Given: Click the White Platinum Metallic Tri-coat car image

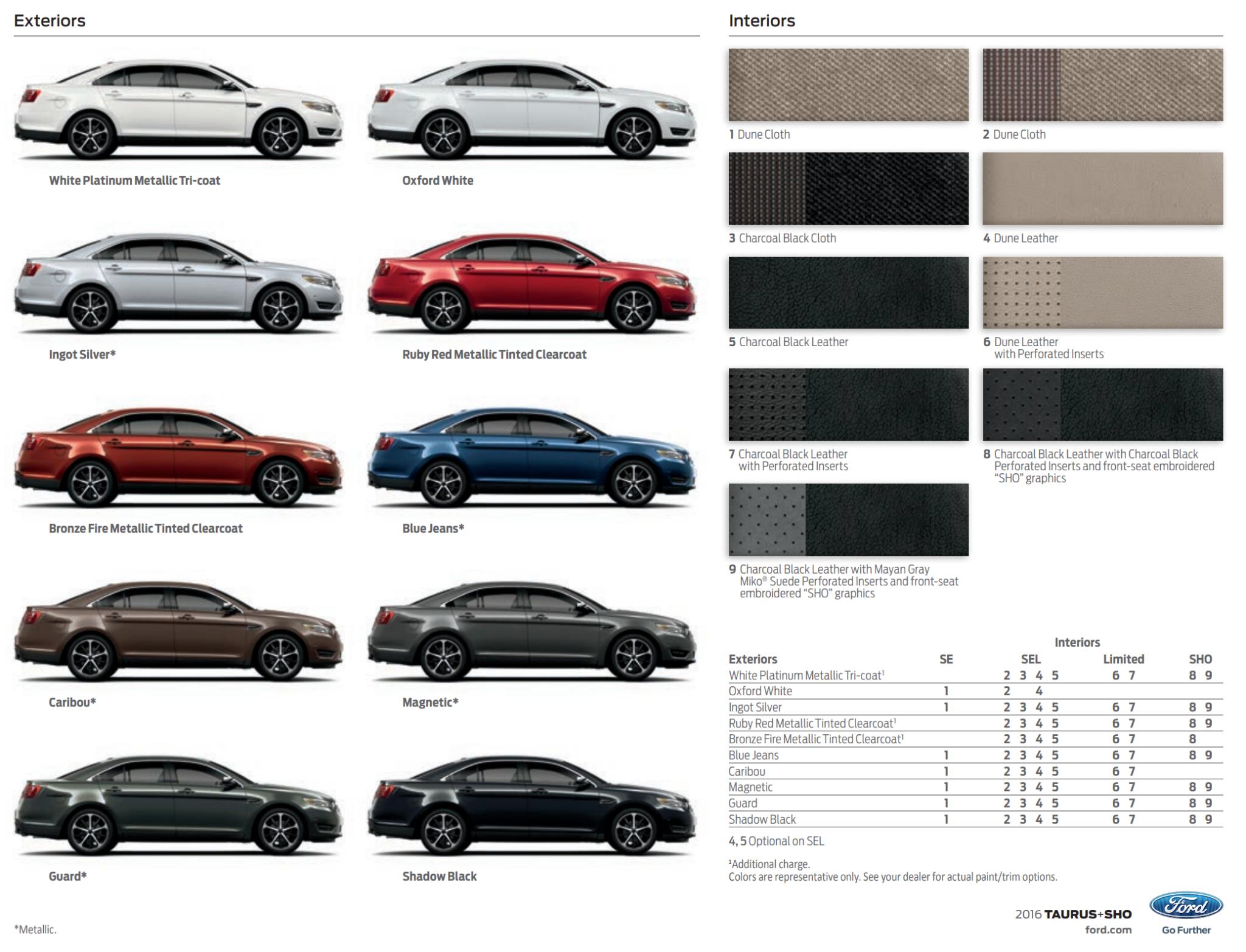Looking at the screenshot, I should coord(178,109).
